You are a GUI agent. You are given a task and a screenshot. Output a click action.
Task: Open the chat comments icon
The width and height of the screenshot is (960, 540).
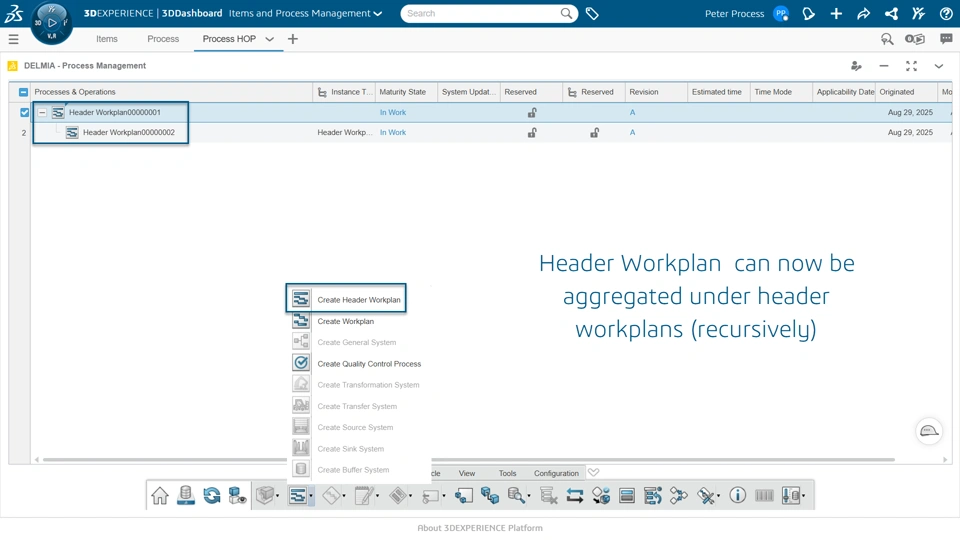pyautogui.click(x=946, y=39)
